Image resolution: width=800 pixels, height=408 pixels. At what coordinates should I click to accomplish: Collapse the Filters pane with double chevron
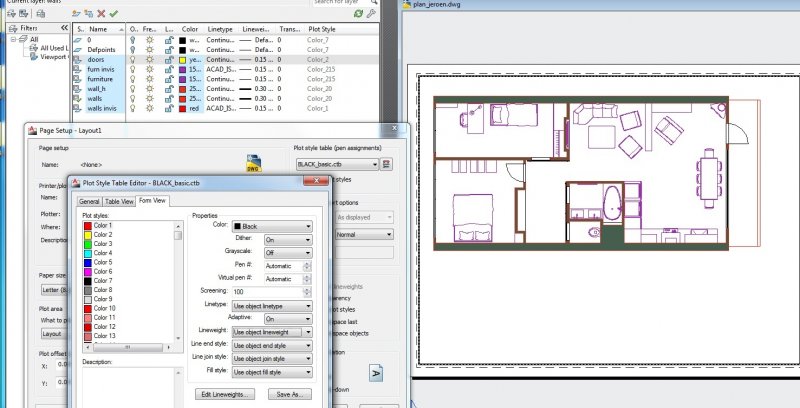pyautogui.click(x=65, y=28)
